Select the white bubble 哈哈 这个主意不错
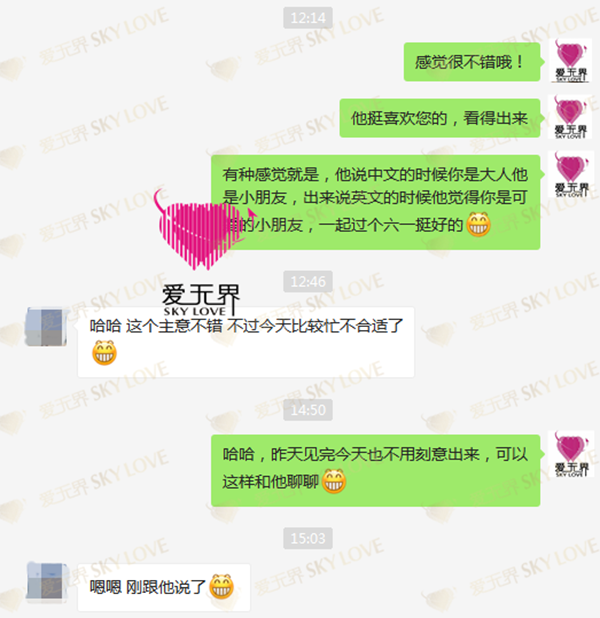600x618 pixels. click(x=246, y=342)
